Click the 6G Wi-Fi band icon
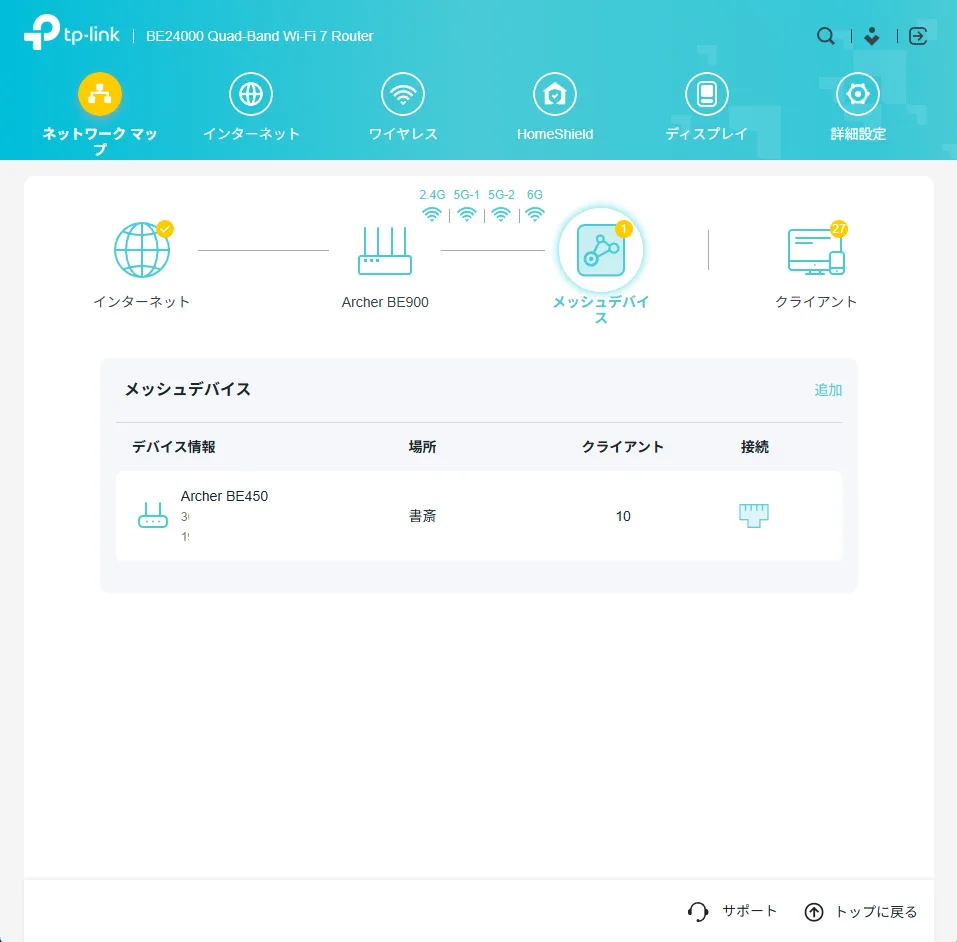The width and height of the screenshot is (957, 942). [x=535, y=214]
